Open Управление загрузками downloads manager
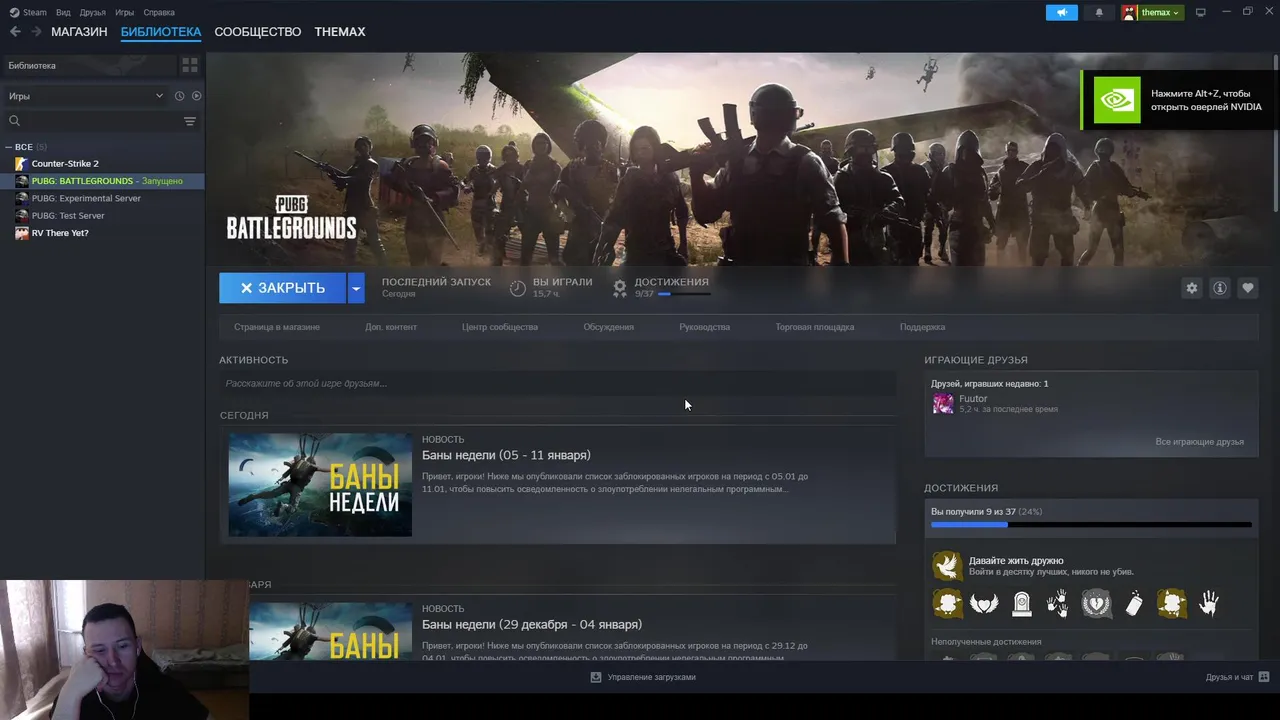The height and width of the screenshot is (720, 1280). [643, 677]
